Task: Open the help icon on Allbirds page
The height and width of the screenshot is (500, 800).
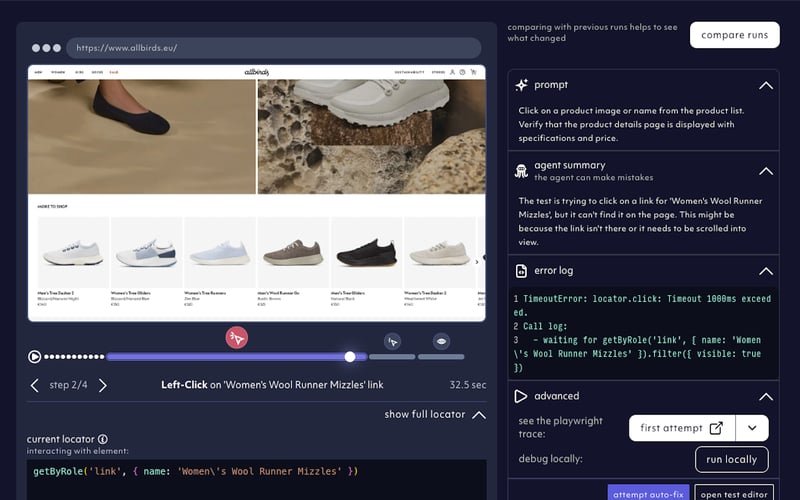Action: tap(462, 72)
